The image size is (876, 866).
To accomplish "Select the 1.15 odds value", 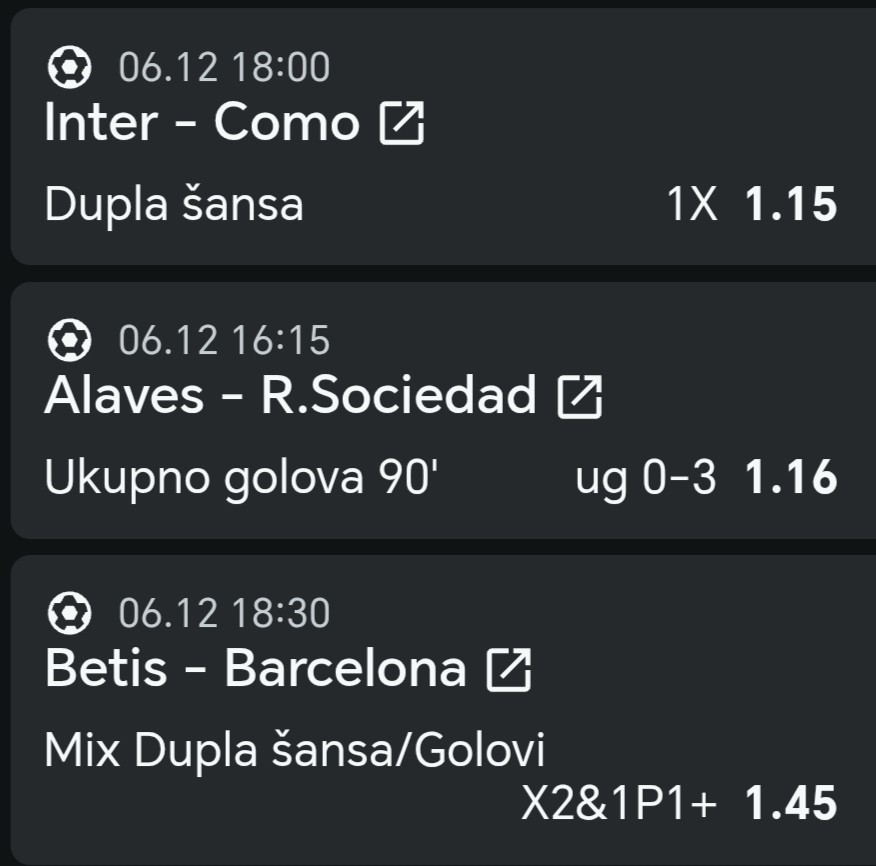I will point(790,205).
